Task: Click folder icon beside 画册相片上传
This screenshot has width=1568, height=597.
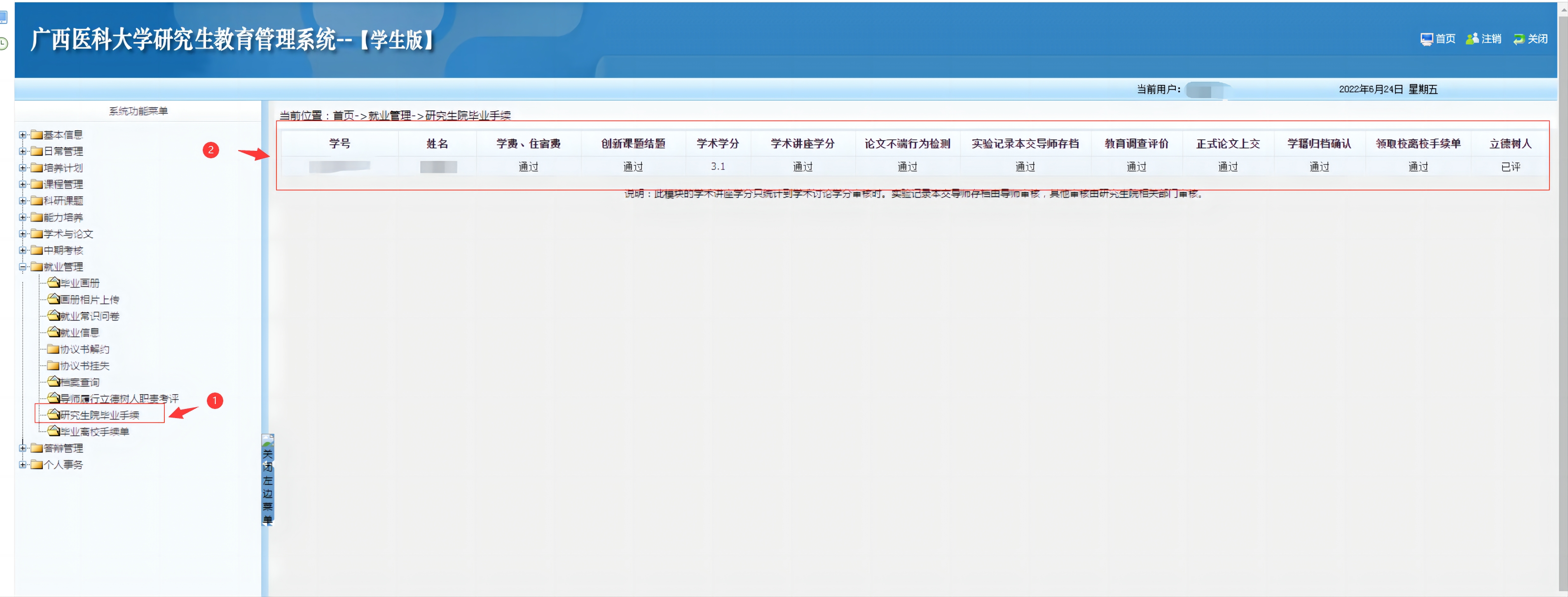Action: [x=54, y=299]
